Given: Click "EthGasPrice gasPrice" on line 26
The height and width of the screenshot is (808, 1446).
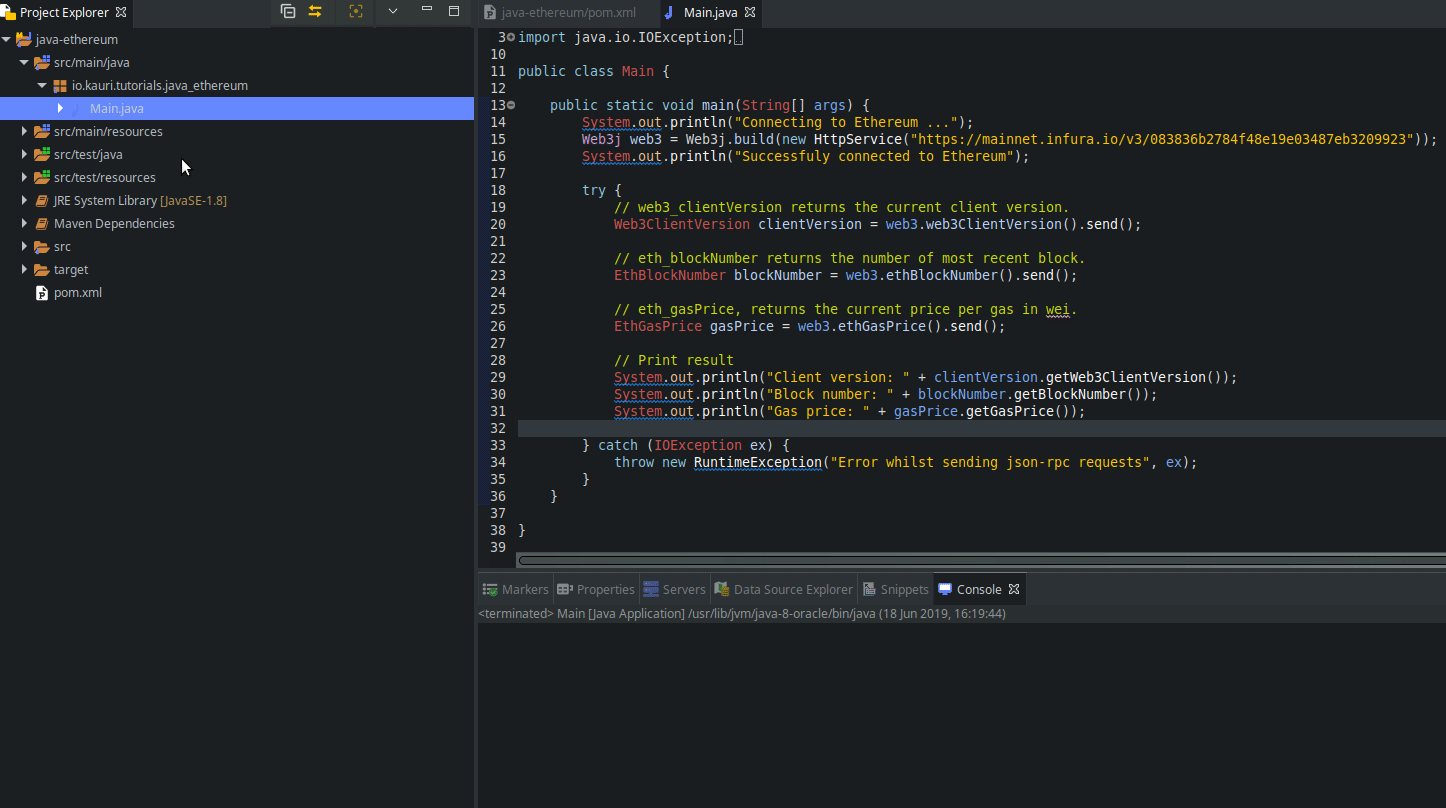Looking at the screenshot, I should [694, 326].
